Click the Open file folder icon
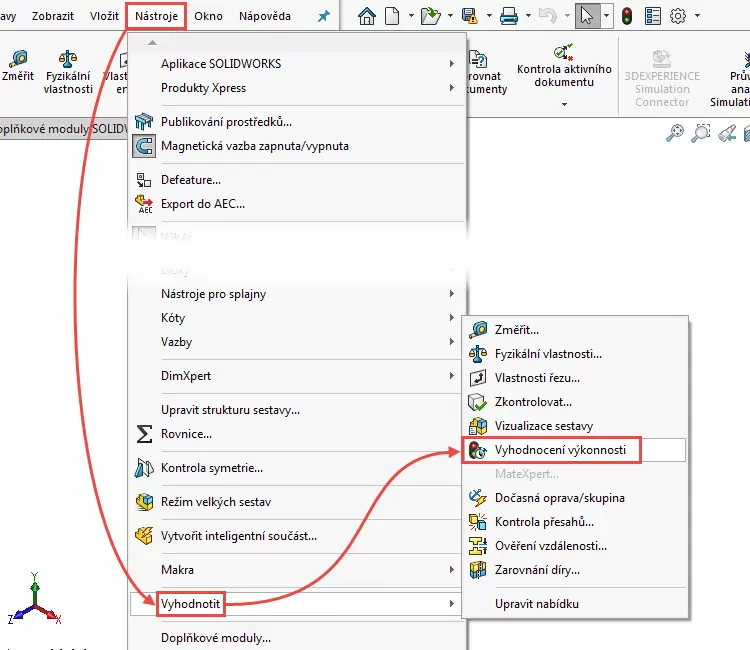This screenshot has height=650, width=750. [430, 16]
